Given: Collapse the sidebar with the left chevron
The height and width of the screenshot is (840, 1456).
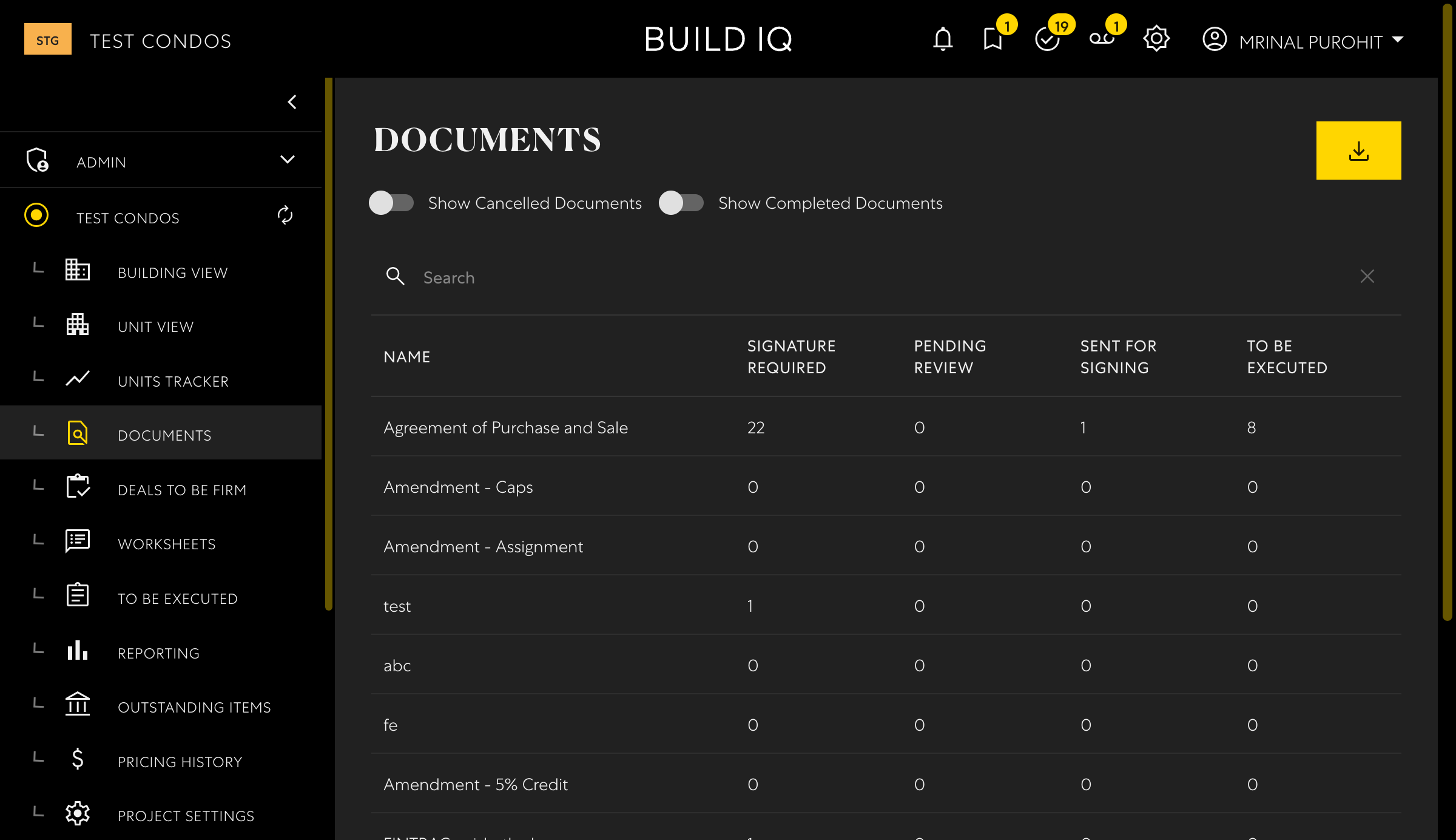Looking at the screenshot, I should point(292,102).
